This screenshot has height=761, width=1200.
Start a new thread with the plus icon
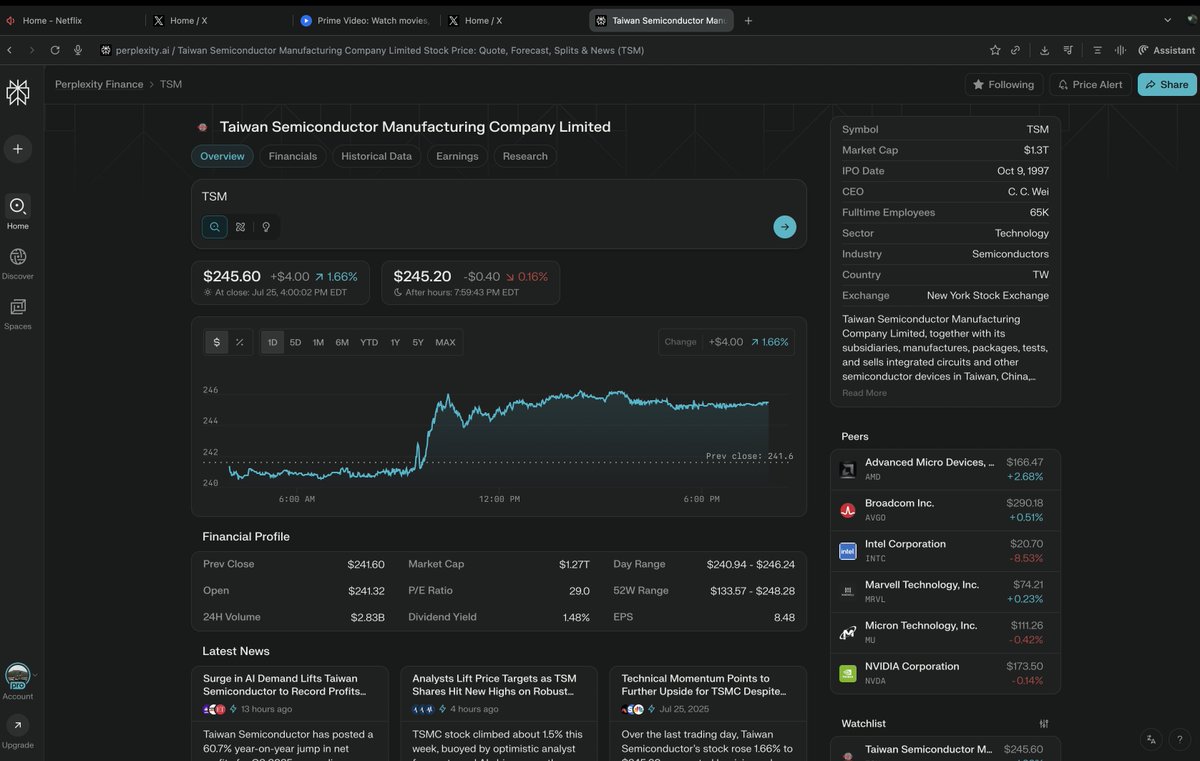(17, 149)
